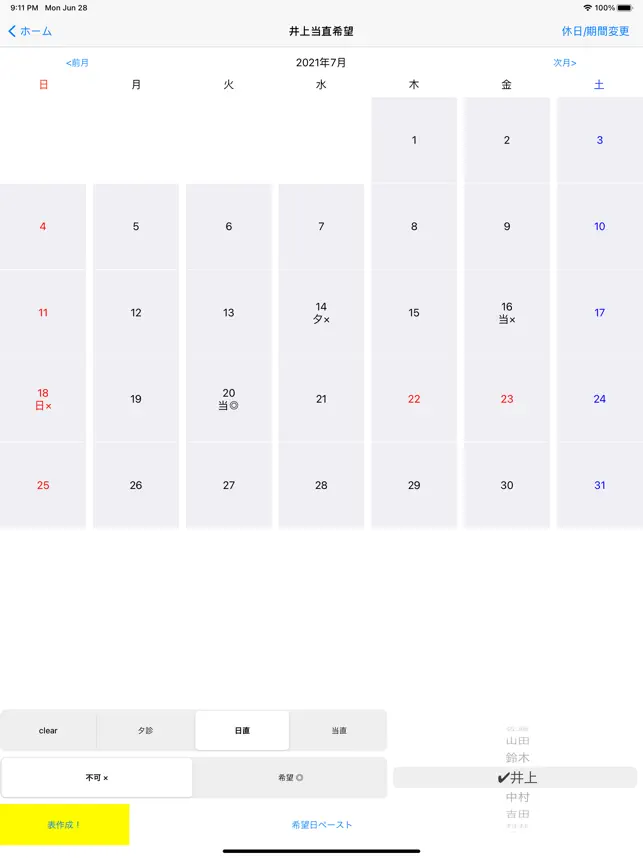Screen dimensions: 643x858
Task: Select the 日直 segment
Action: [242, 731]
